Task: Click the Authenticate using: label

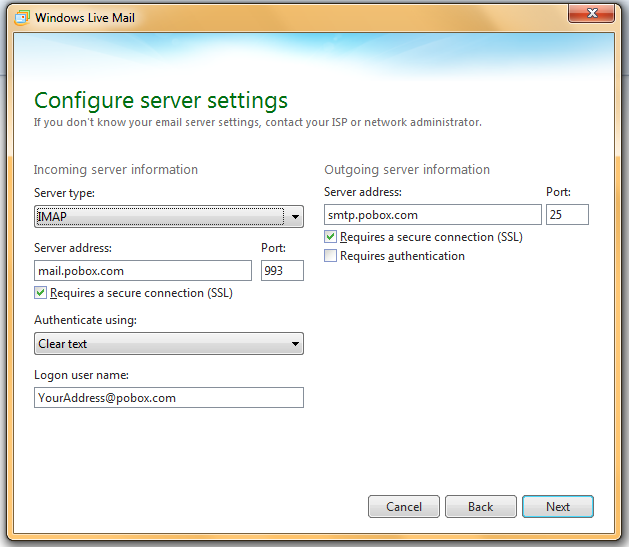Action: 85,320
